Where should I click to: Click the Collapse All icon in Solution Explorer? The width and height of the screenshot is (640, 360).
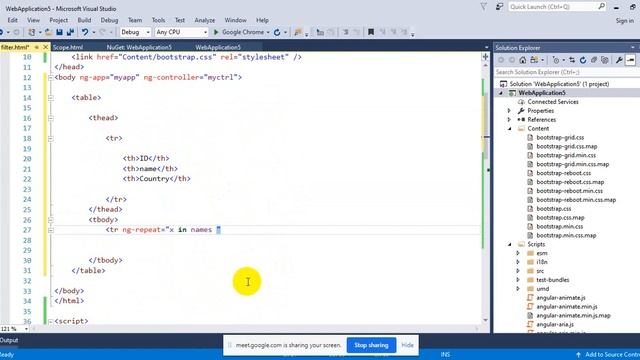594,60
